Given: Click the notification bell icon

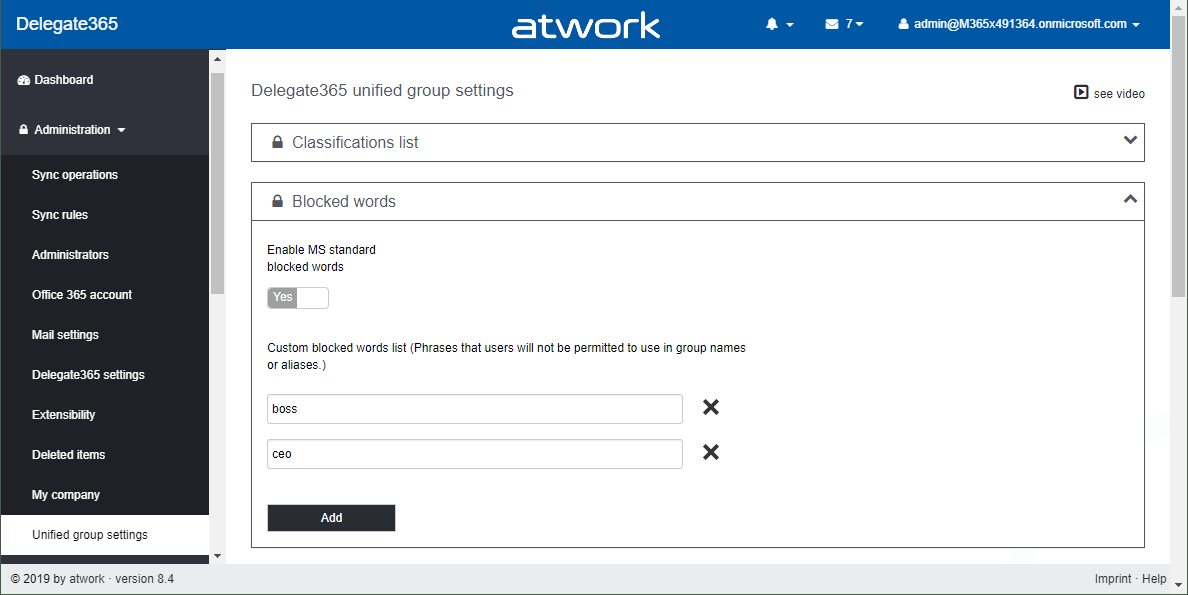Looking at the screenshot, I should coord(772,24).
